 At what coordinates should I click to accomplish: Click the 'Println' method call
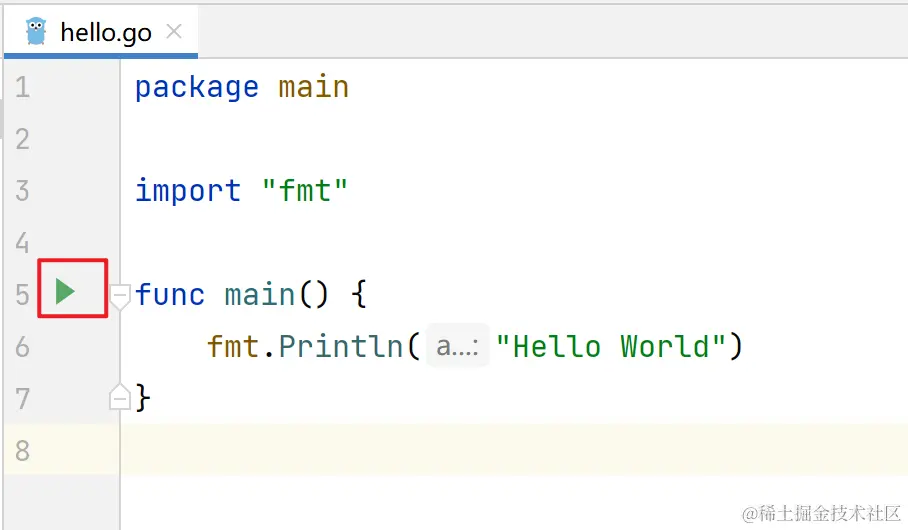coord(340,347)
